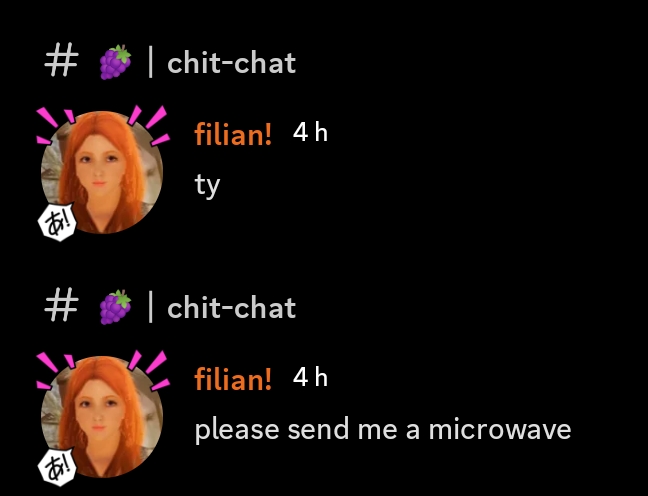Select the "ty" message text
The width and height of the screenshot is (648, 496).
(x=207, y=186)
